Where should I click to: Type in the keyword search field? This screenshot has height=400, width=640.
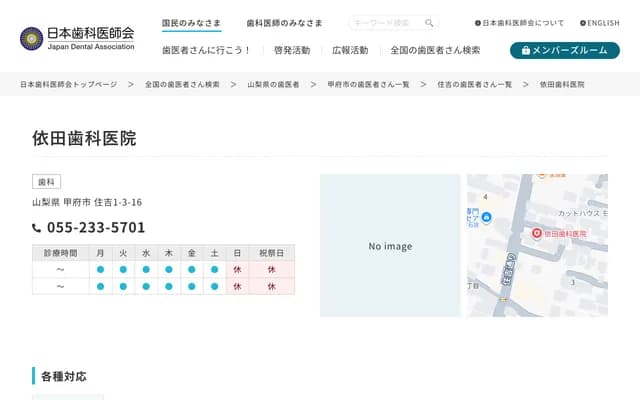(x=385, y=23)
